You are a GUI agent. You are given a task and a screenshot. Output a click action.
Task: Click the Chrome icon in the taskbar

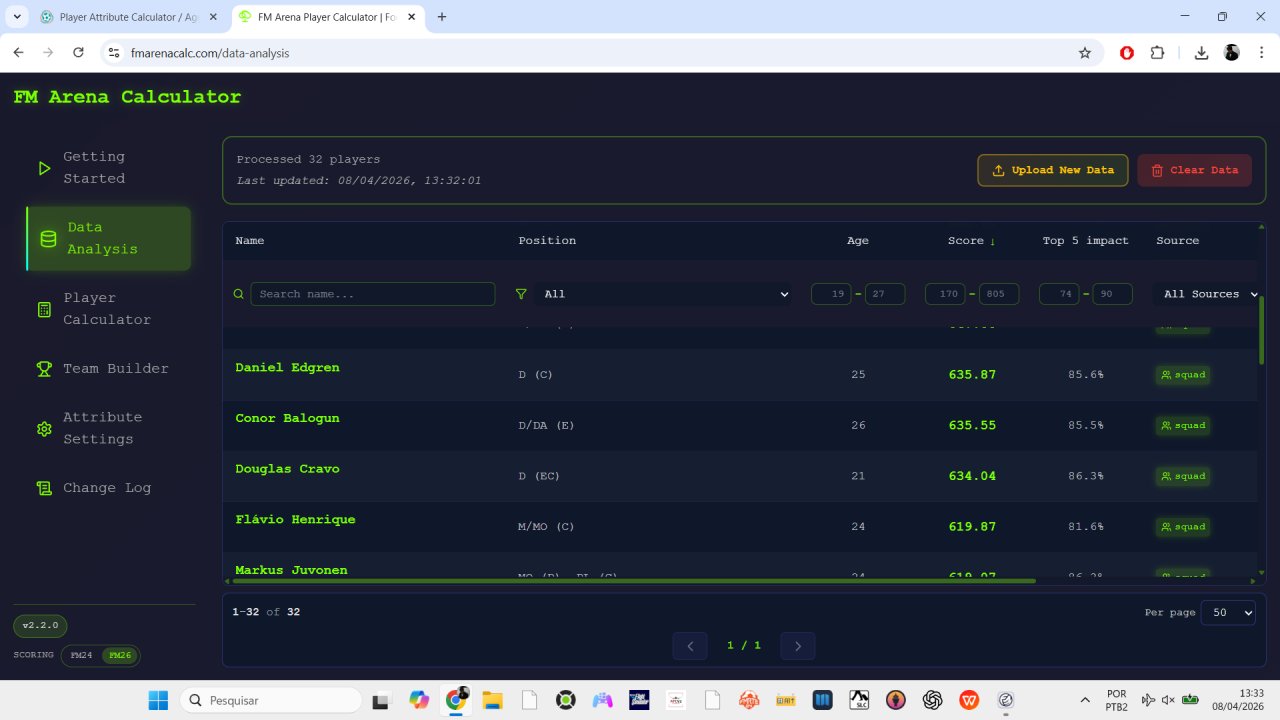(456, 700)
